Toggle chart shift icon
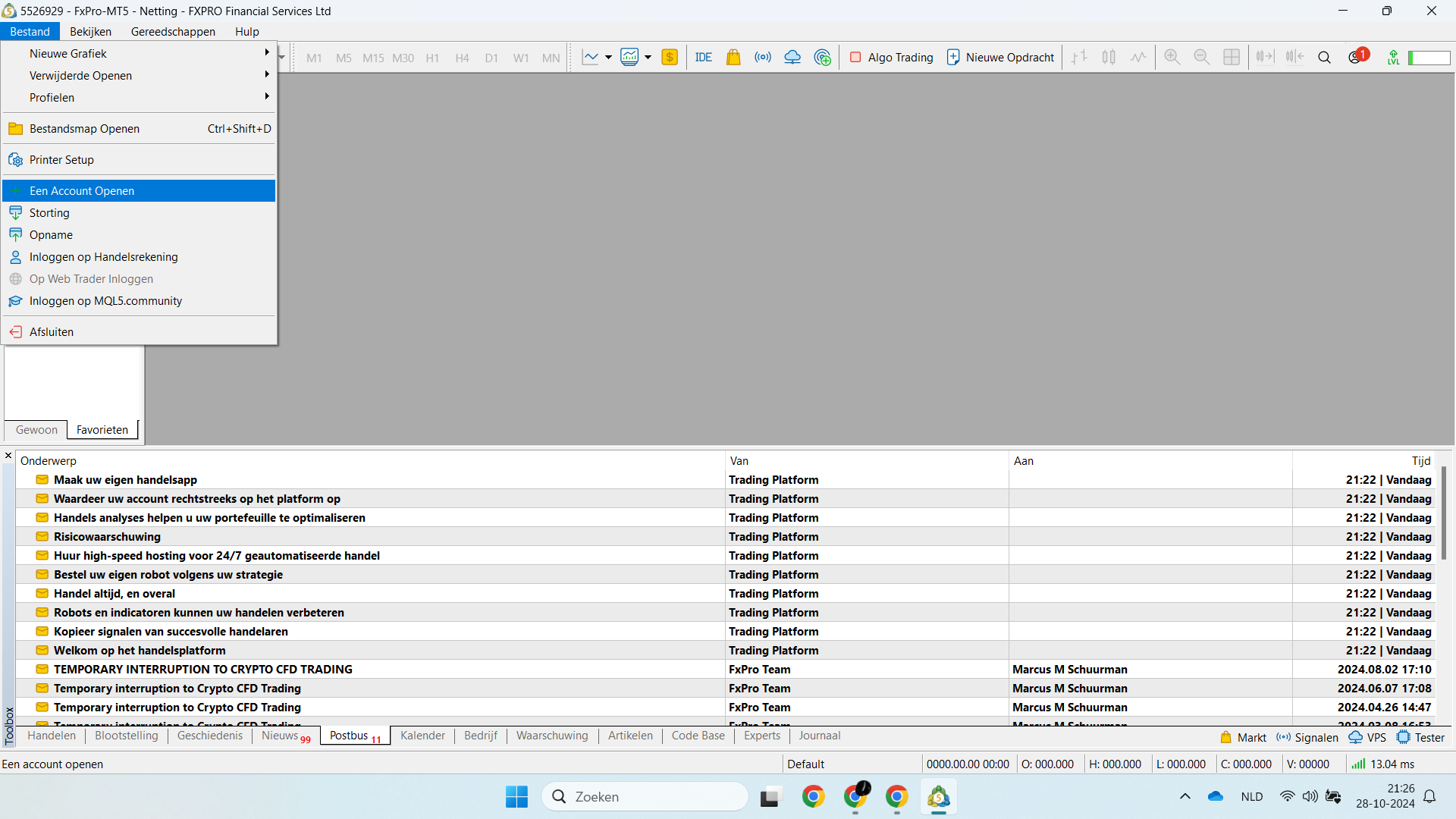Screen dimensions: 1456x819 point(1294,57)
